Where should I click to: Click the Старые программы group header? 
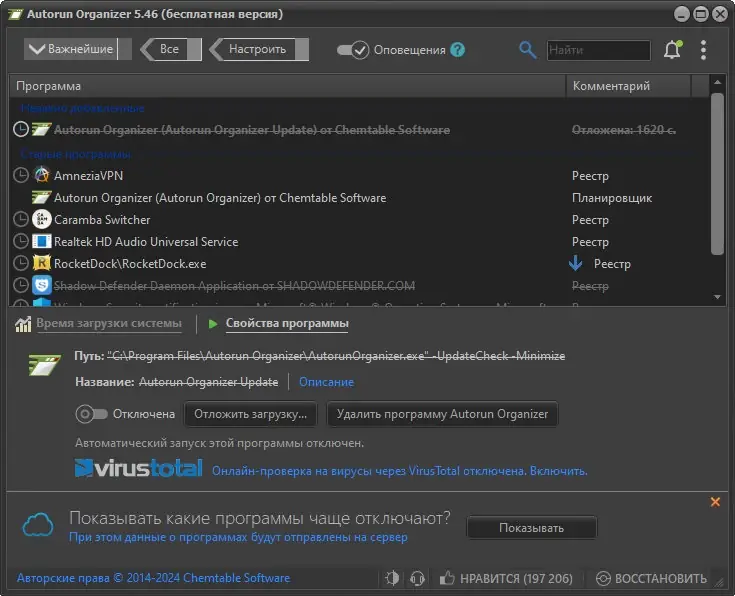[x=75, y=154]
